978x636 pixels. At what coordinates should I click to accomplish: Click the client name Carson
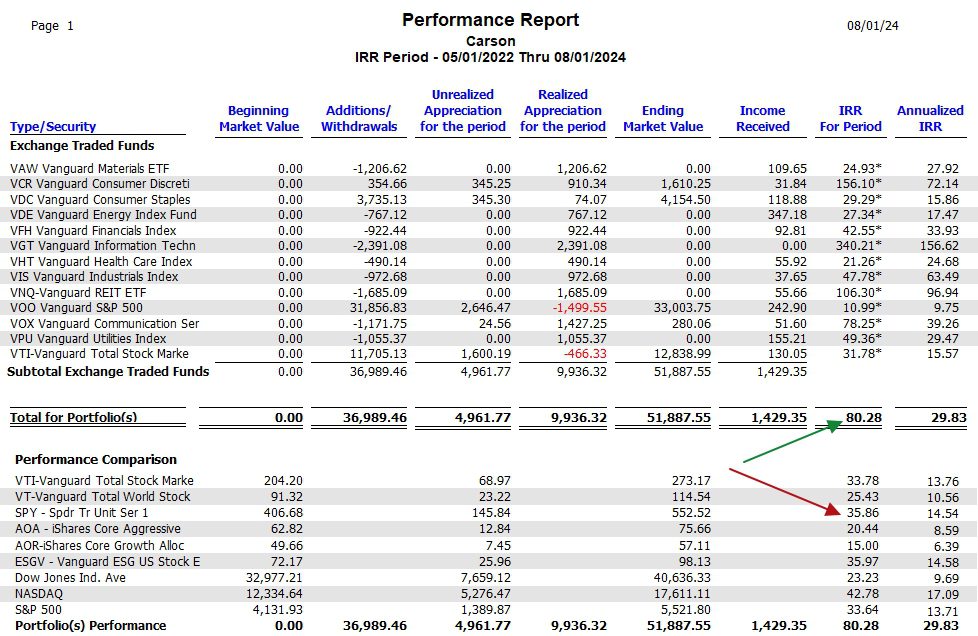pyautogui.click(x=490, y=41)
